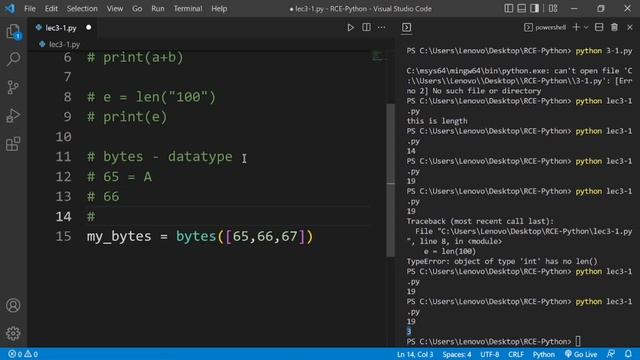Screen dimensions: 640x360
Task: Open errors and warnings in status bar
Action: 23,354
